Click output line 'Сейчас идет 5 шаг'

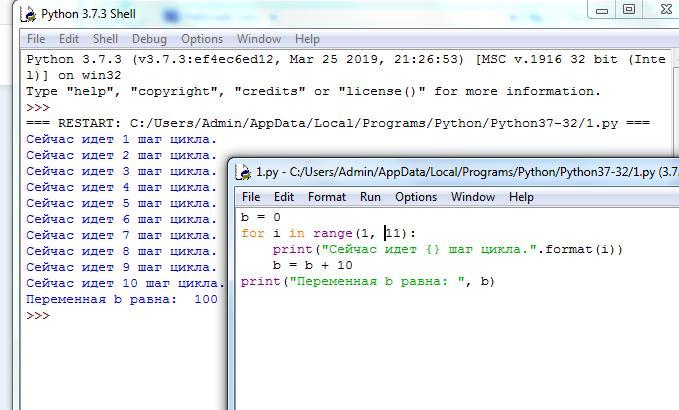[x=121, y=203]
